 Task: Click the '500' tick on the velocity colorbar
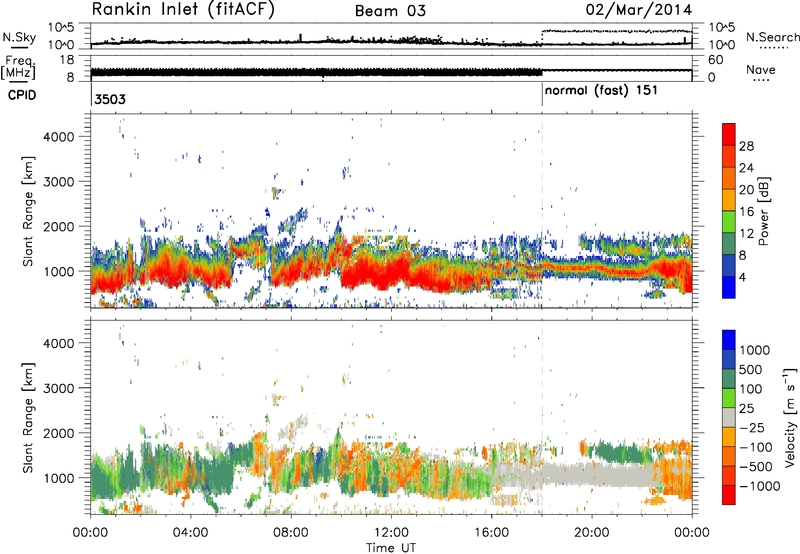point(751,369)
